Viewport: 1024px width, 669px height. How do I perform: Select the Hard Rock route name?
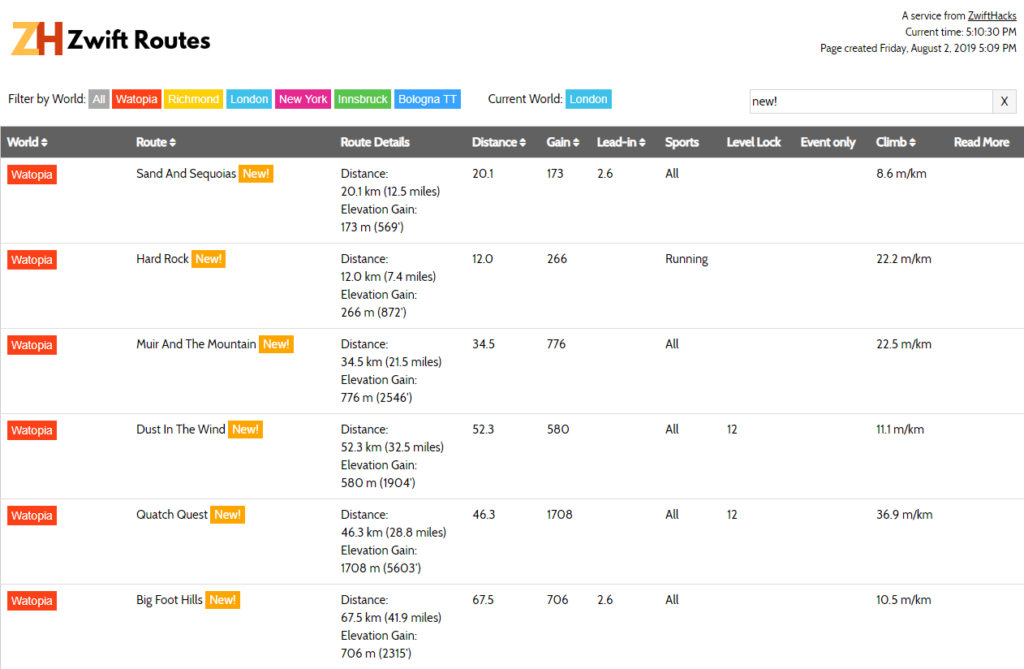163,259
